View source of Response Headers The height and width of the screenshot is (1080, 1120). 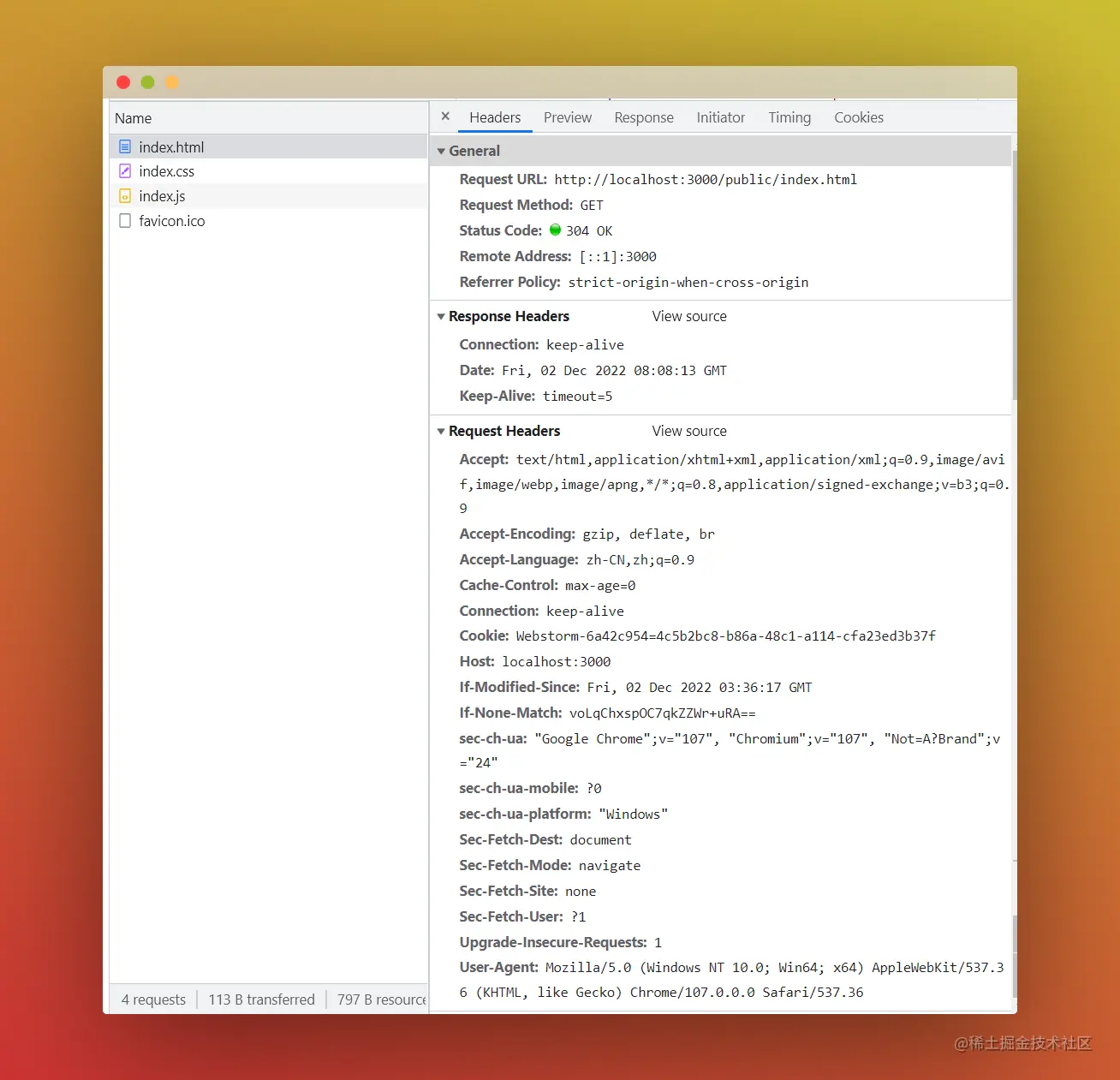(689, 316)
